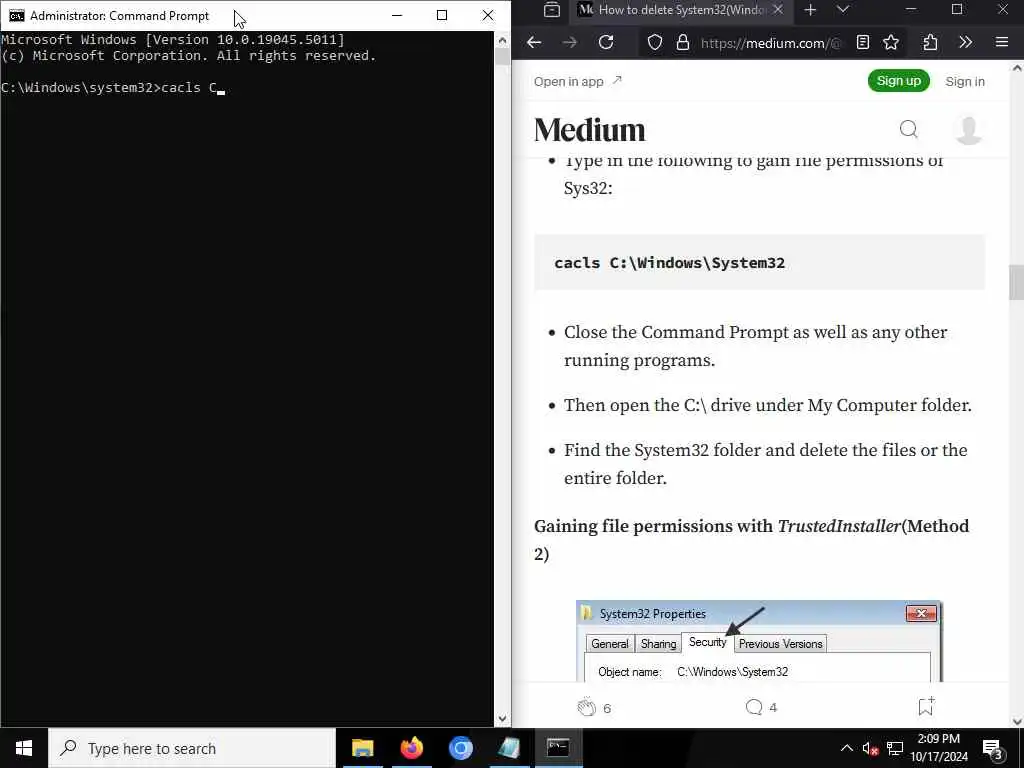Save the article with bookmark icon
Viewport: 1024px width, 768px height.
tap(926, 706)
